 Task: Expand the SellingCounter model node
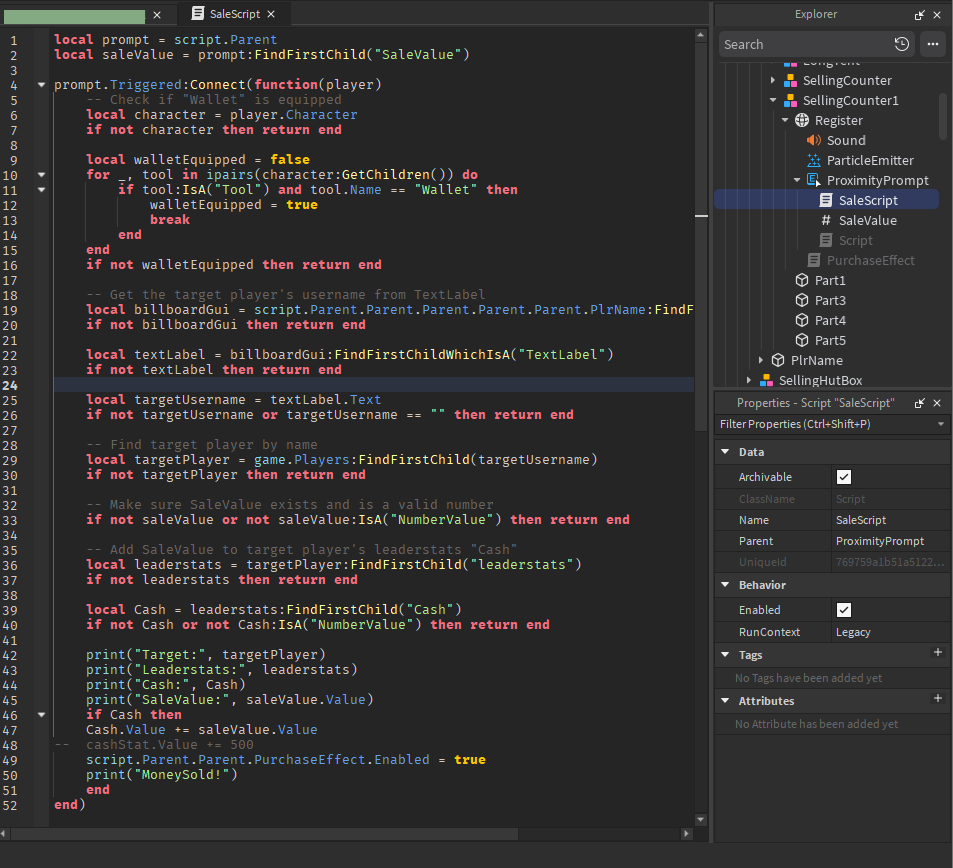(x=773, y=81)
